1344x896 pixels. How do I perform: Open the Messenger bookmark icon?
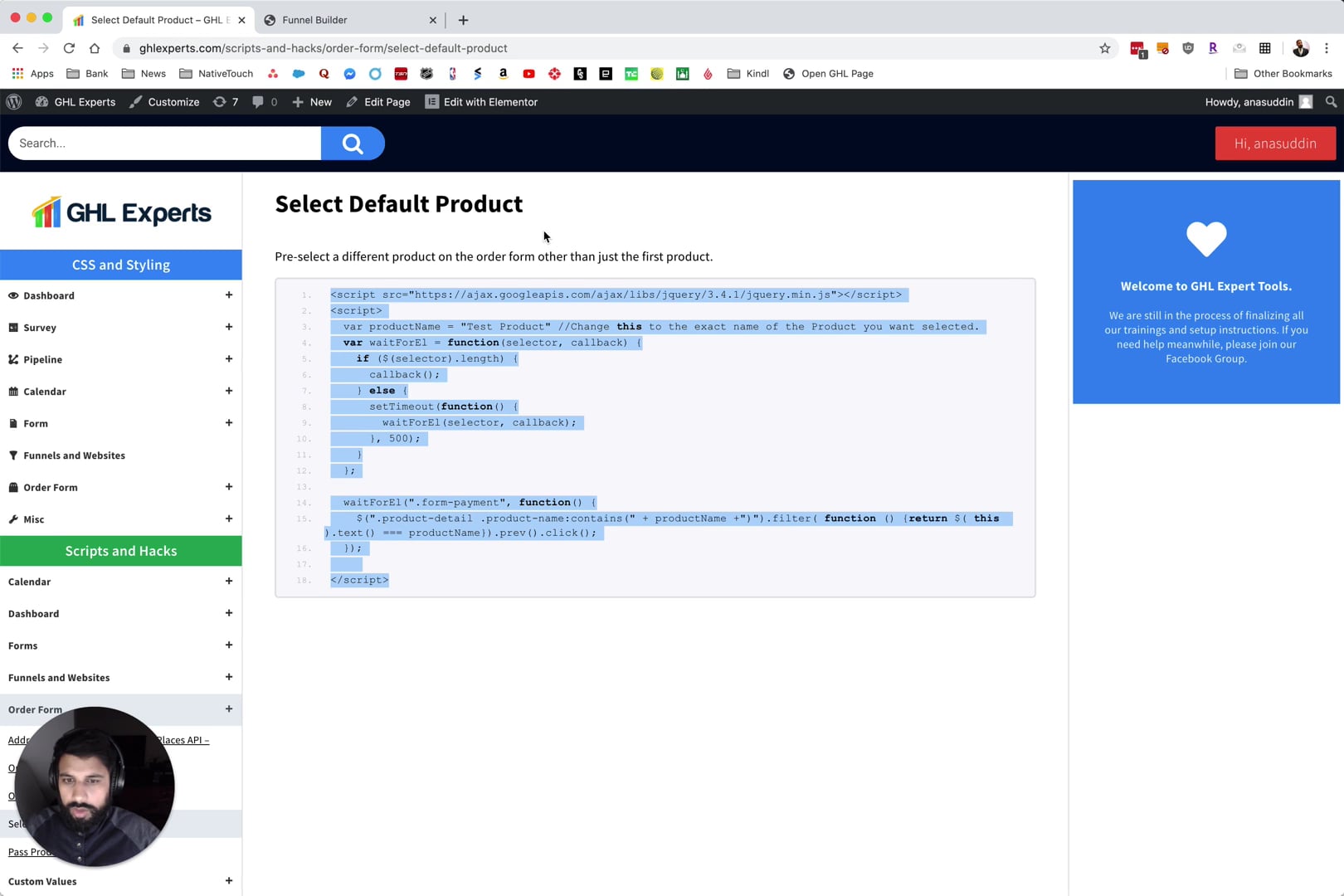[x=349, y=74]
